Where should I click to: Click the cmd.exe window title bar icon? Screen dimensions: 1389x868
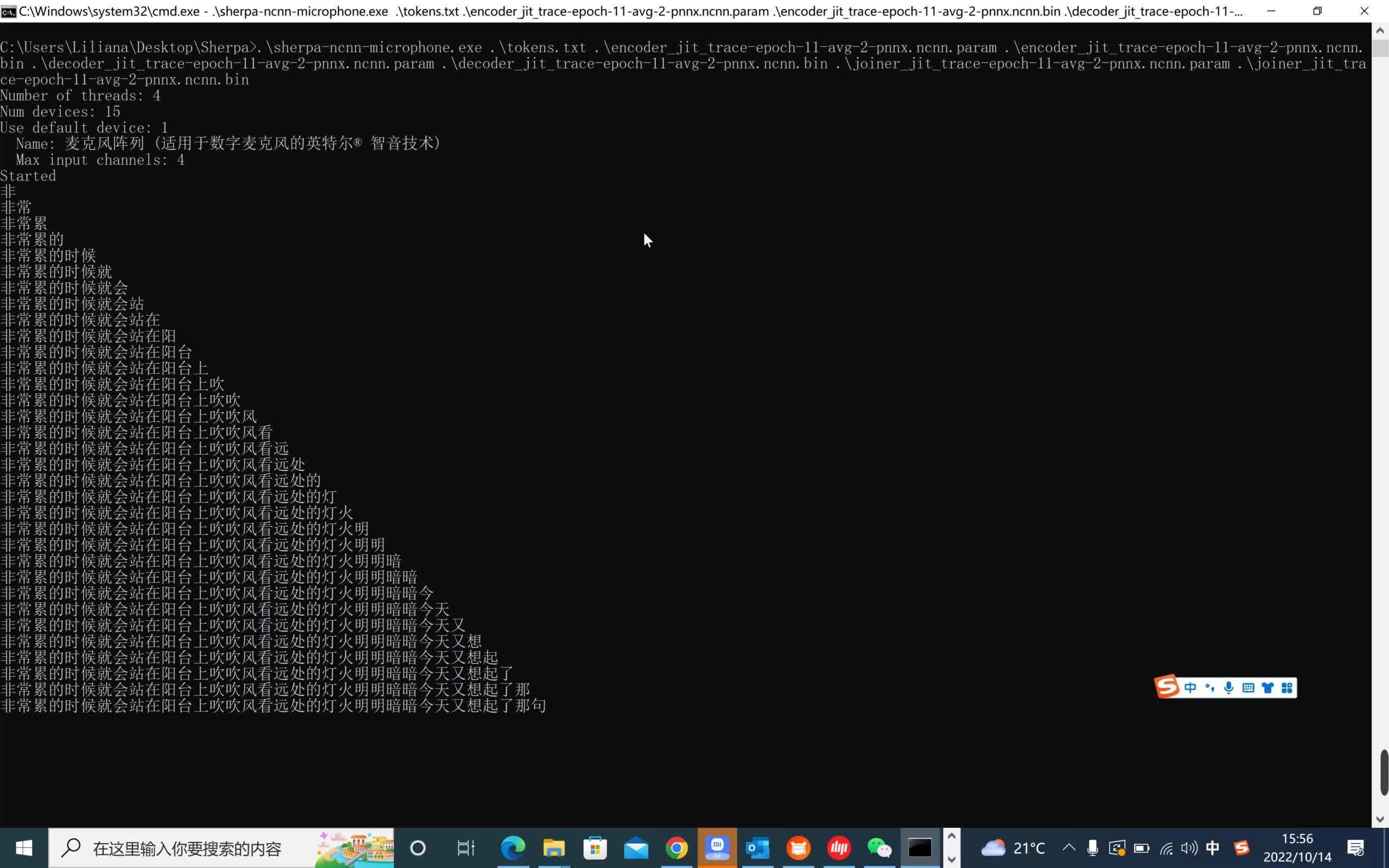(x=8, y=11)
